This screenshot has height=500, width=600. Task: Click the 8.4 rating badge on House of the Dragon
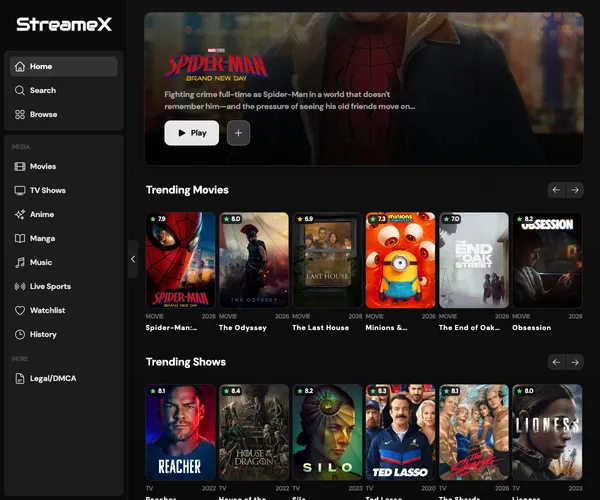[x=232, y=391]
